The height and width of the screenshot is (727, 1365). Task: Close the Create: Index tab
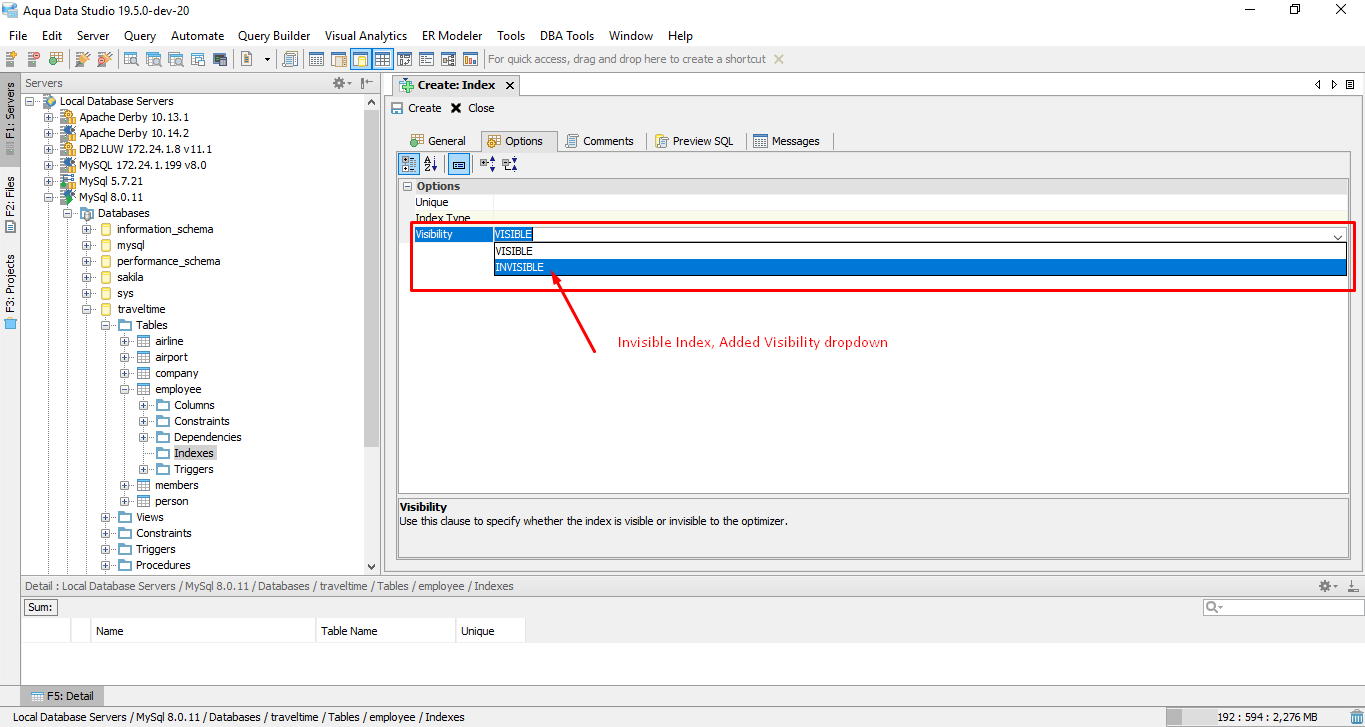510,86
